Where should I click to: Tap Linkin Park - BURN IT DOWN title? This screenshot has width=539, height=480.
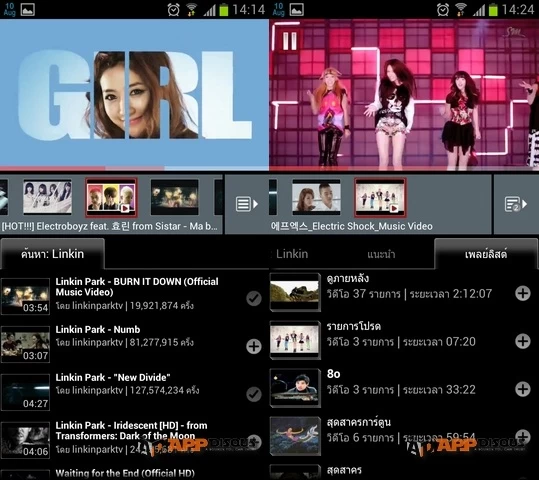coord(137,286)
